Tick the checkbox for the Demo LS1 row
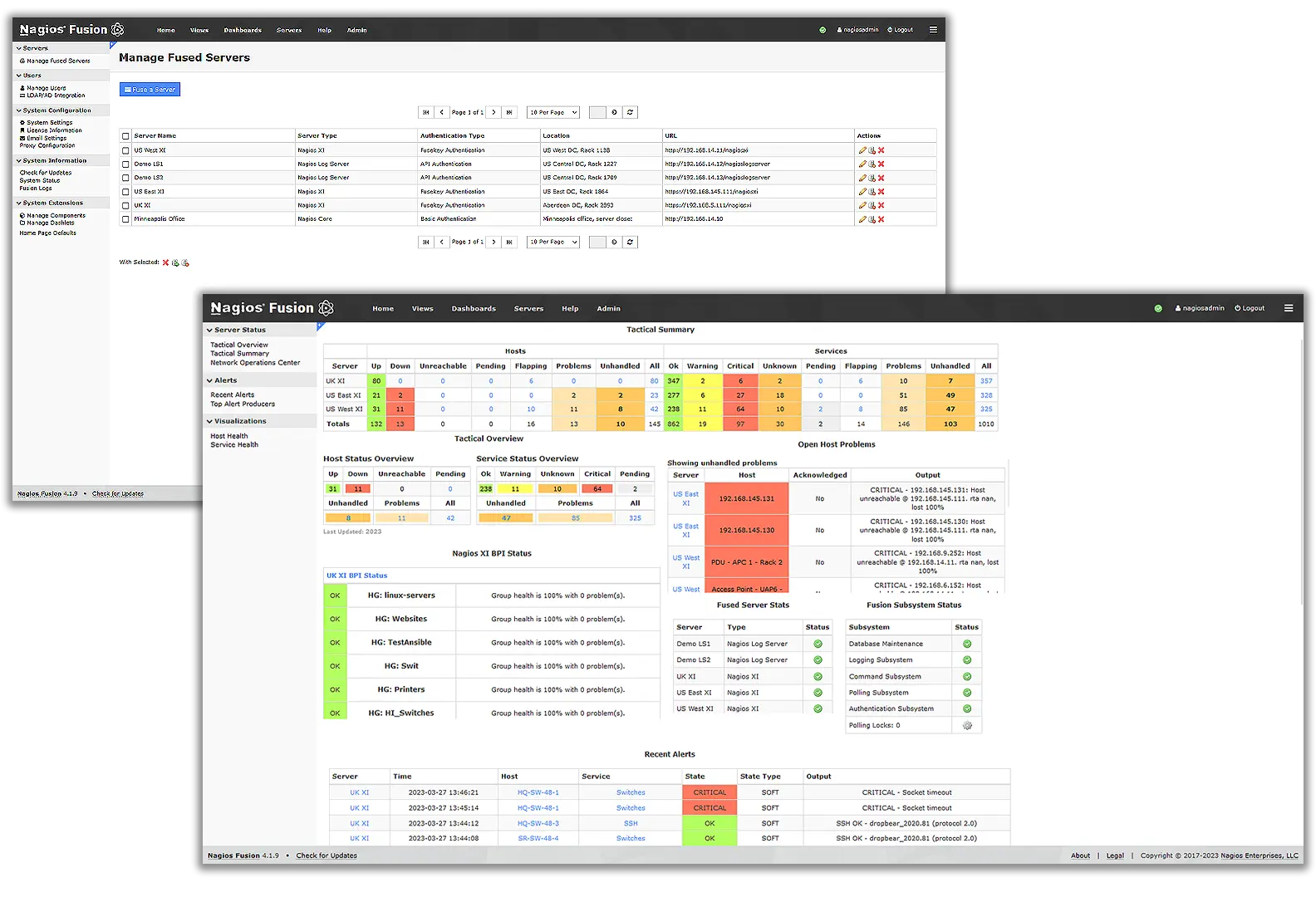The height and width of the screenshot is (897, 1316). pyautogui.click(x=125, y=164)
